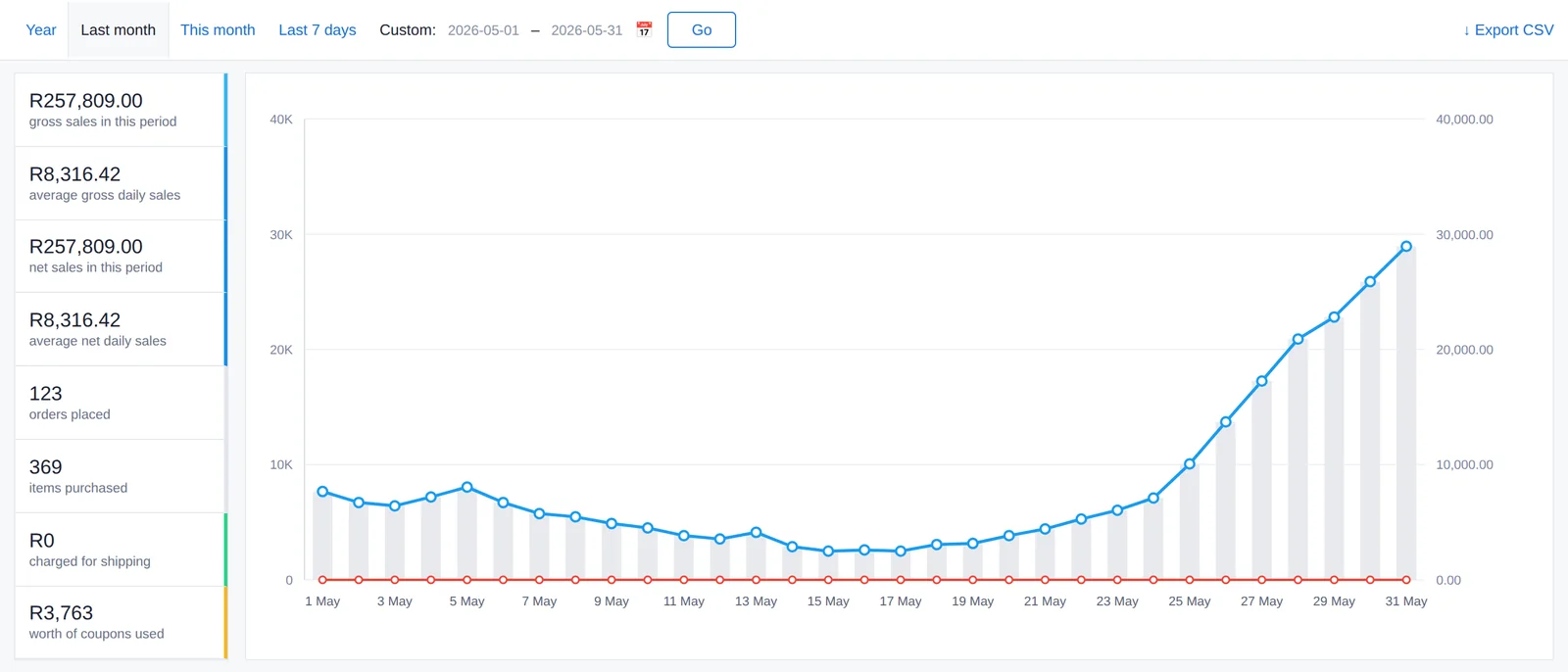Viewport: 1568px width, 672px height.
Task: Select the 13 May blue data point
Action: click(756, 533)
